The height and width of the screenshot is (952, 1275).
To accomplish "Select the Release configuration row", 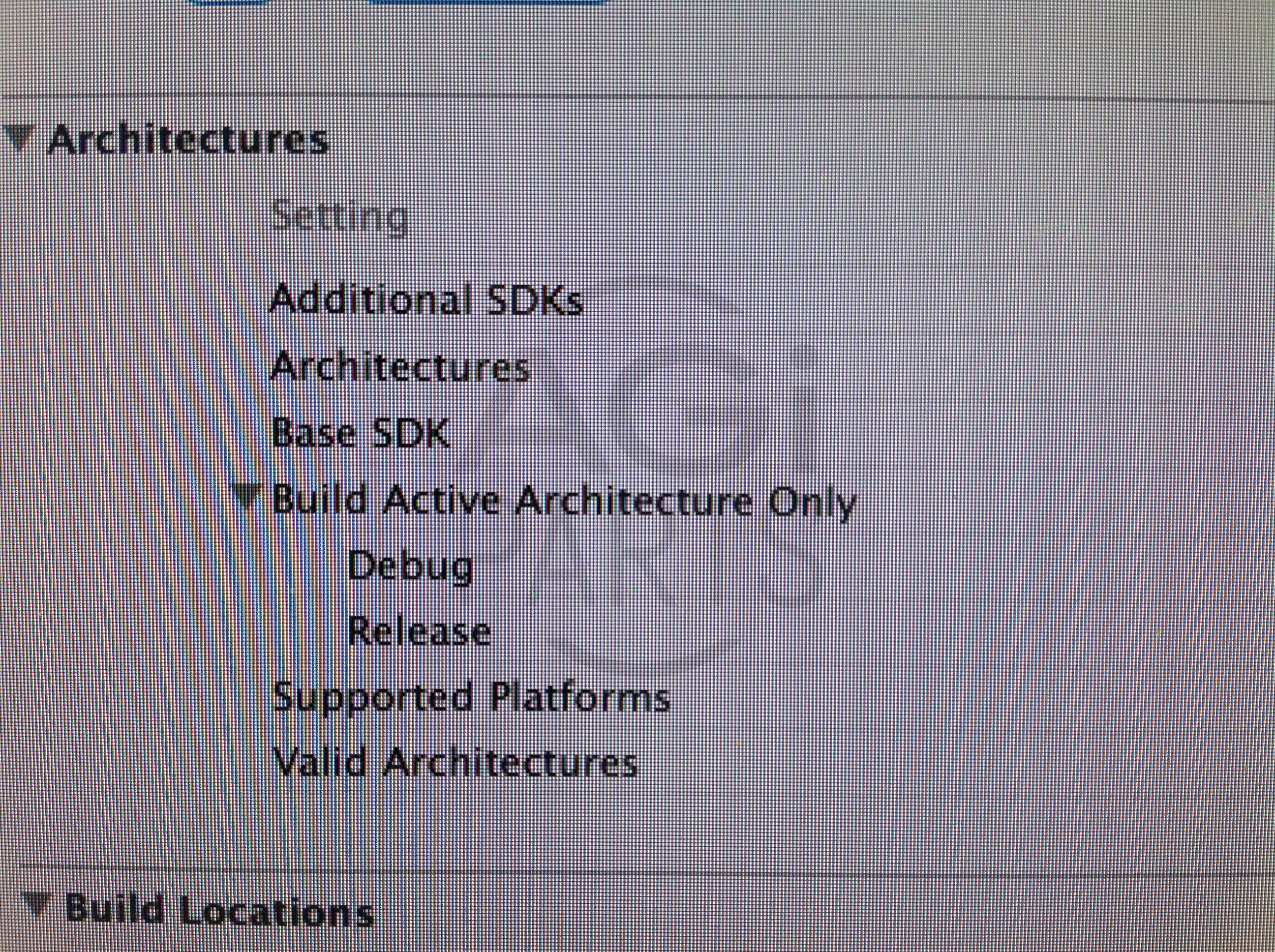I will (420, 631).
